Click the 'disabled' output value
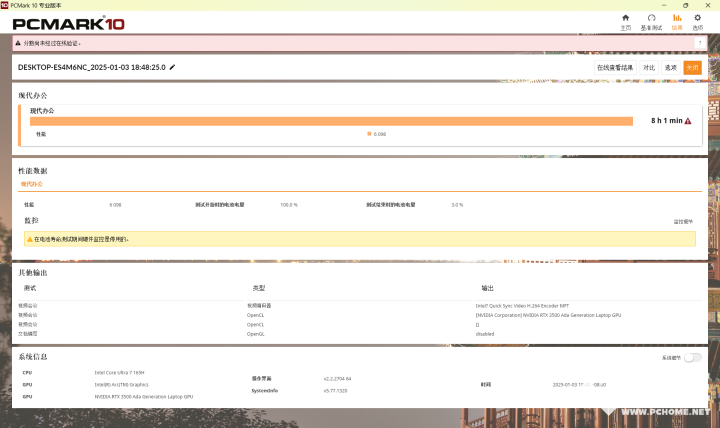The height and width of the screenshot is (428, 720). click(x=485, y=334)
